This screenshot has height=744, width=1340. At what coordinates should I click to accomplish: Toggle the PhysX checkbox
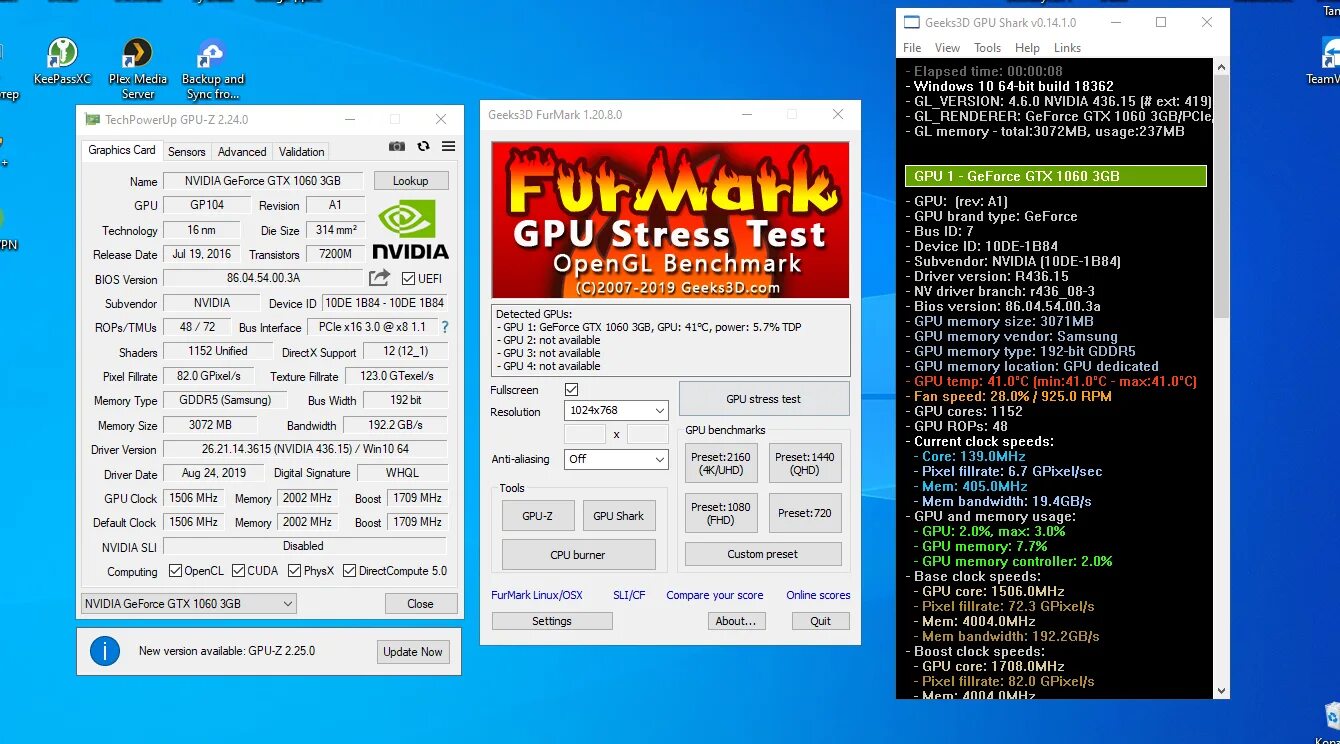point(295,571)
